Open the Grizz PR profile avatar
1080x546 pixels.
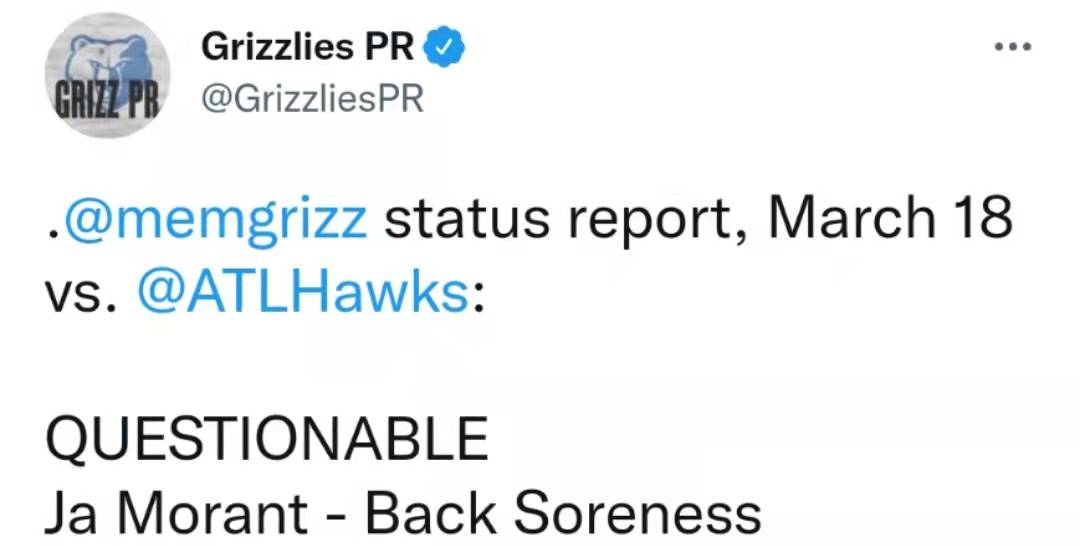click(107, 74)
